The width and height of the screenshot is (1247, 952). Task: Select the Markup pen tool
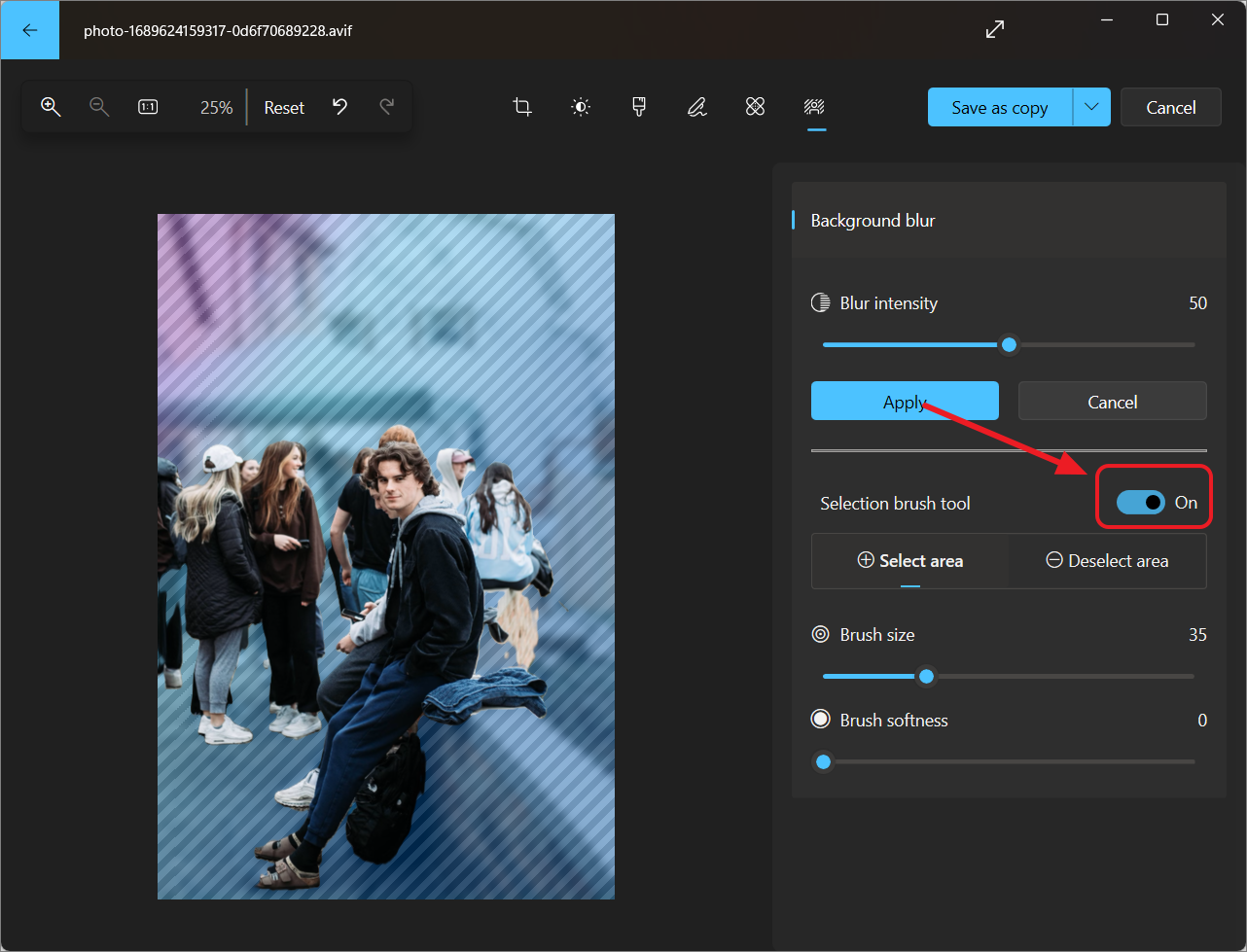click(697, 107)
